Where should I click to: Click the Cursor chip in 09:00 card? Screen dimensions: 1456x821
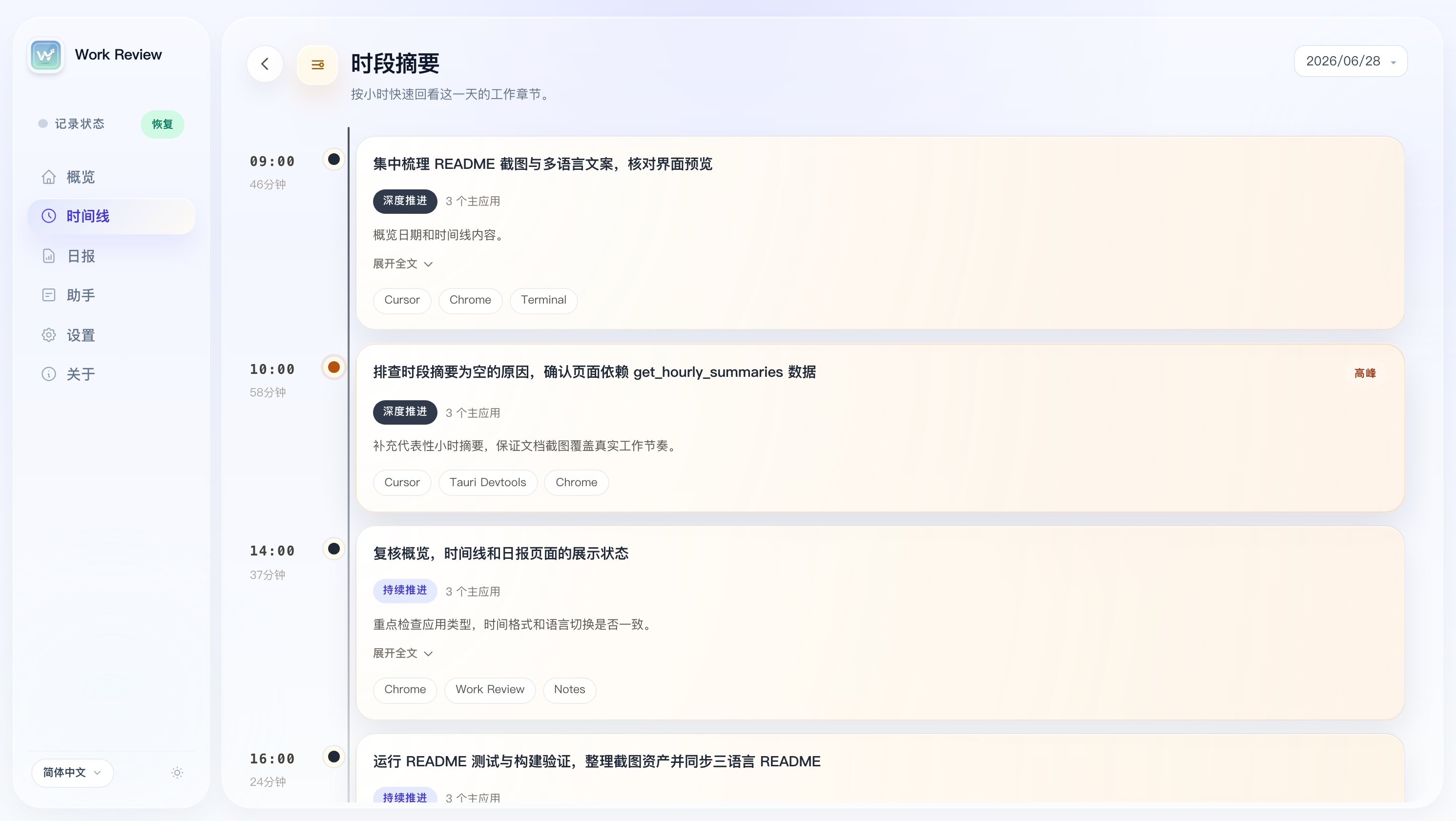pyautogui.click(x=402, y=300)
